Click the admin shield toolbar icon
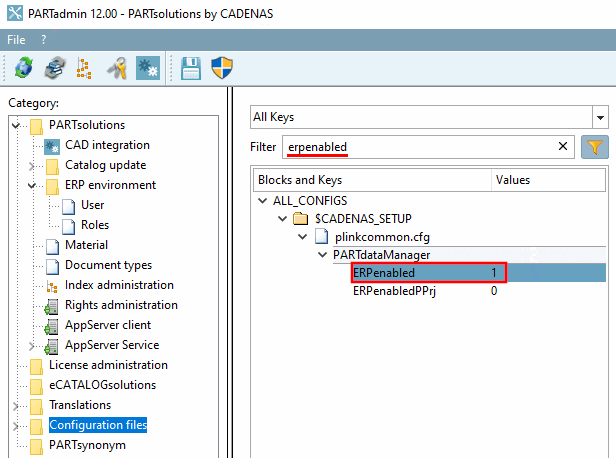616x458 pixels. pyautogui.click(x=222, y=68)
